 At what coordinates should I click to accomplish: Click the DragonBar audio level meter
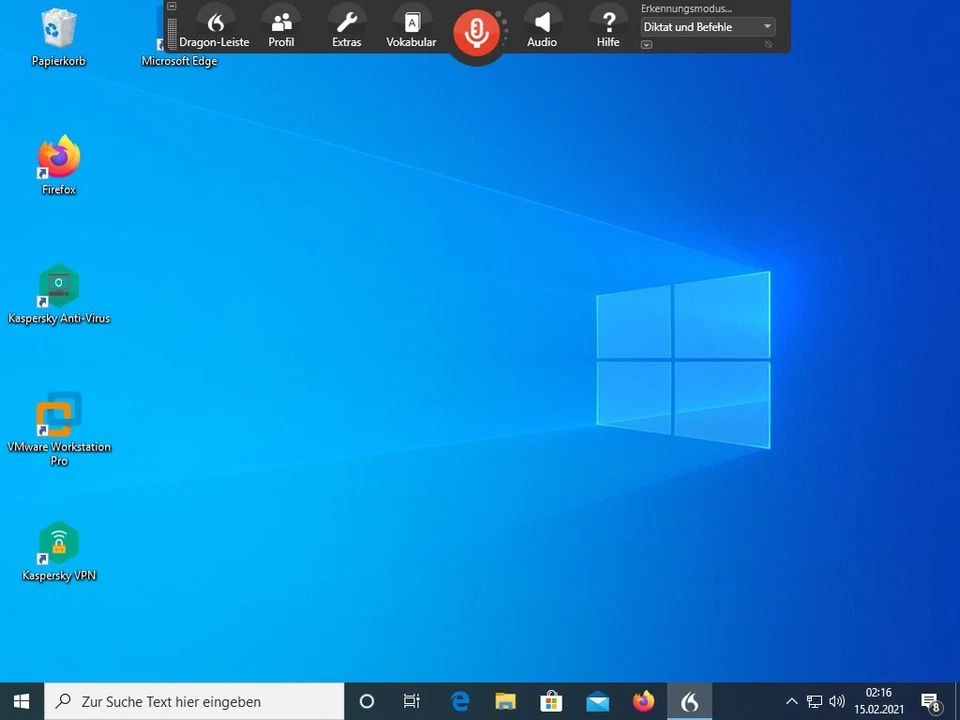click(172, 33)
